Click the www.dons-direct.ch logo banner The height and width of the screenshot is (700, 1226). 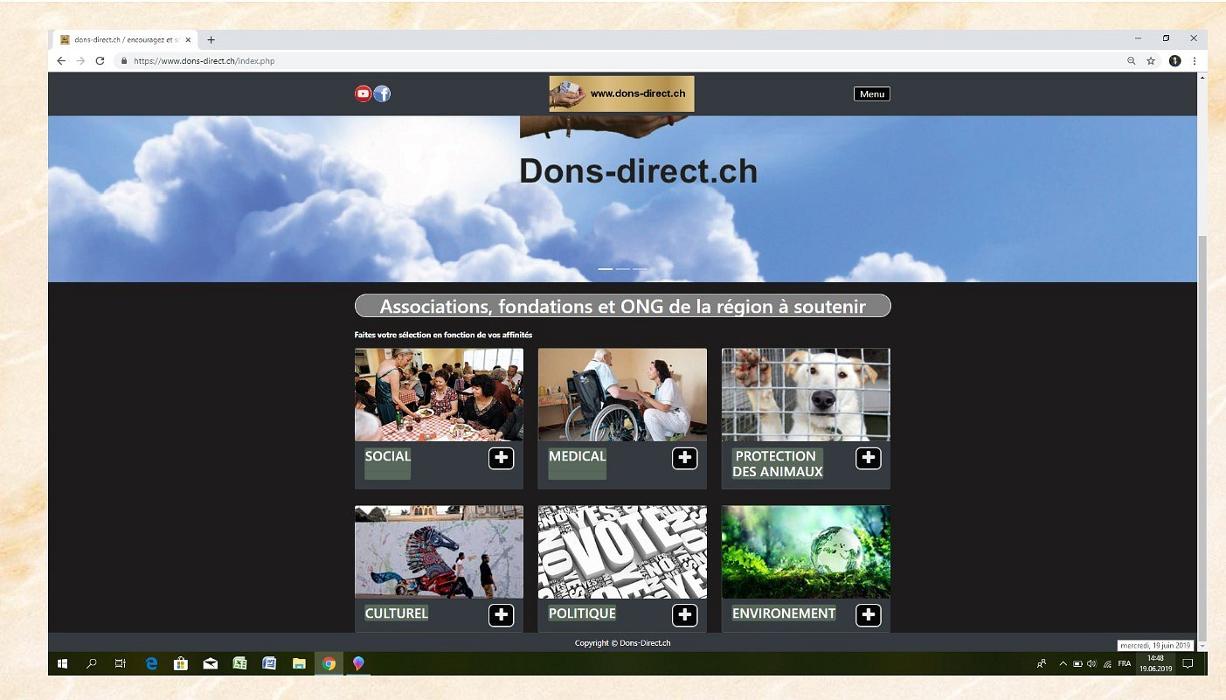[621, 94]
